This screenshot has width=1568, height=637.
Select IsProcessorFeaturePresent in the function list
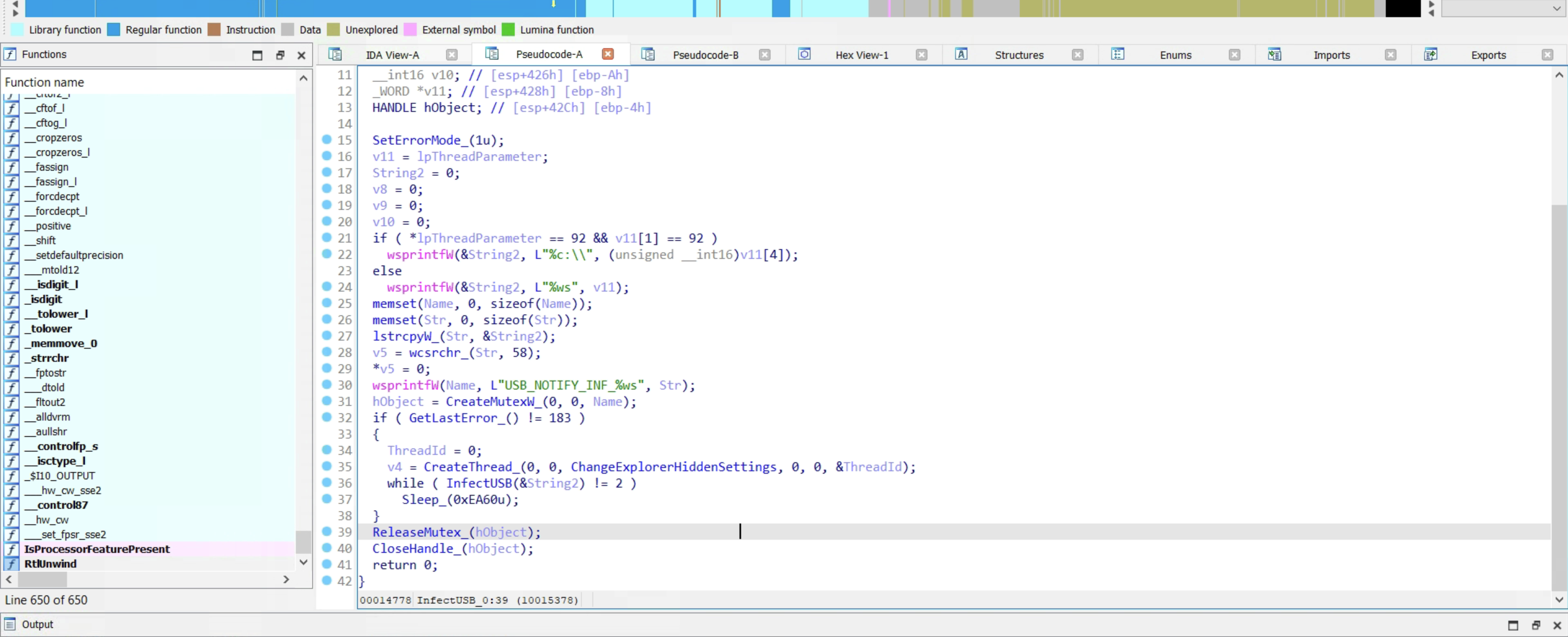[97, 549]
